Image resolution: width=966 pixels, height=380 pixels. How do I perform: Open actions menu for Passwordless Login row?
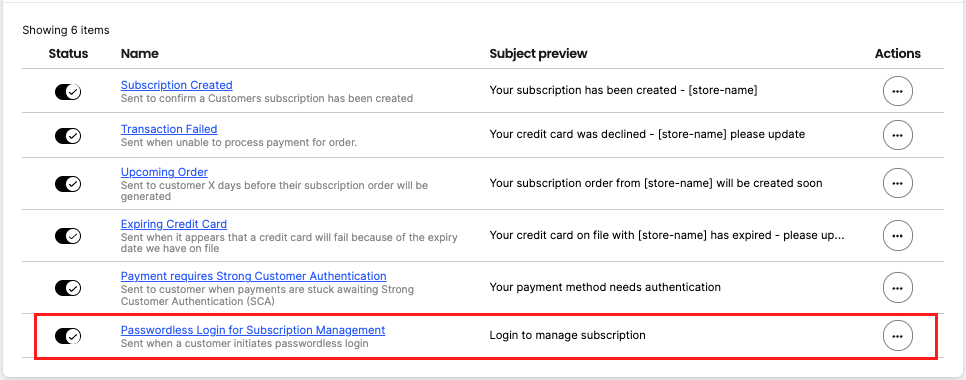(898, 336)
